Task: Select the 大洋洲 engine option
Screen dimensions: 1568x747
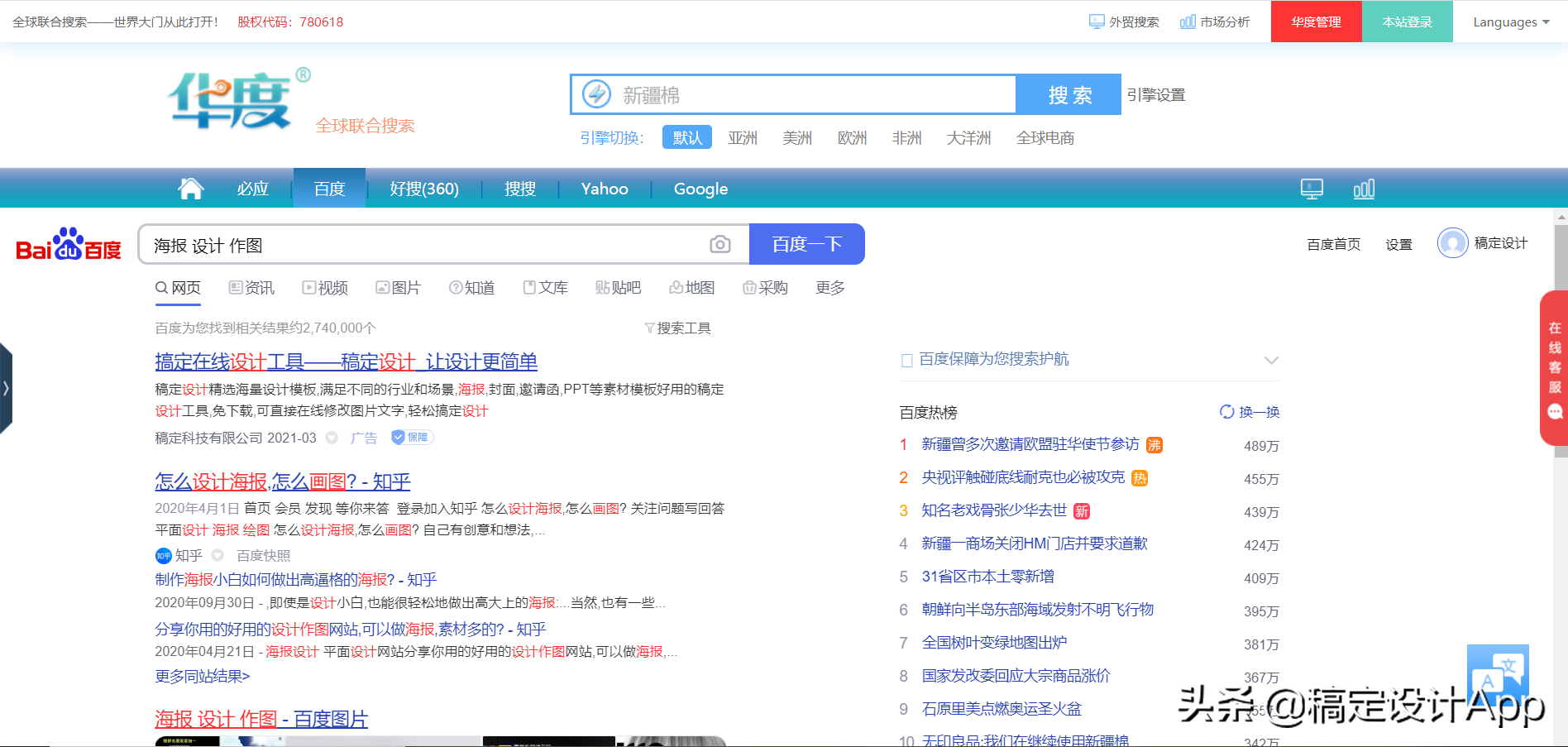Action: click(x=968, y=138)
